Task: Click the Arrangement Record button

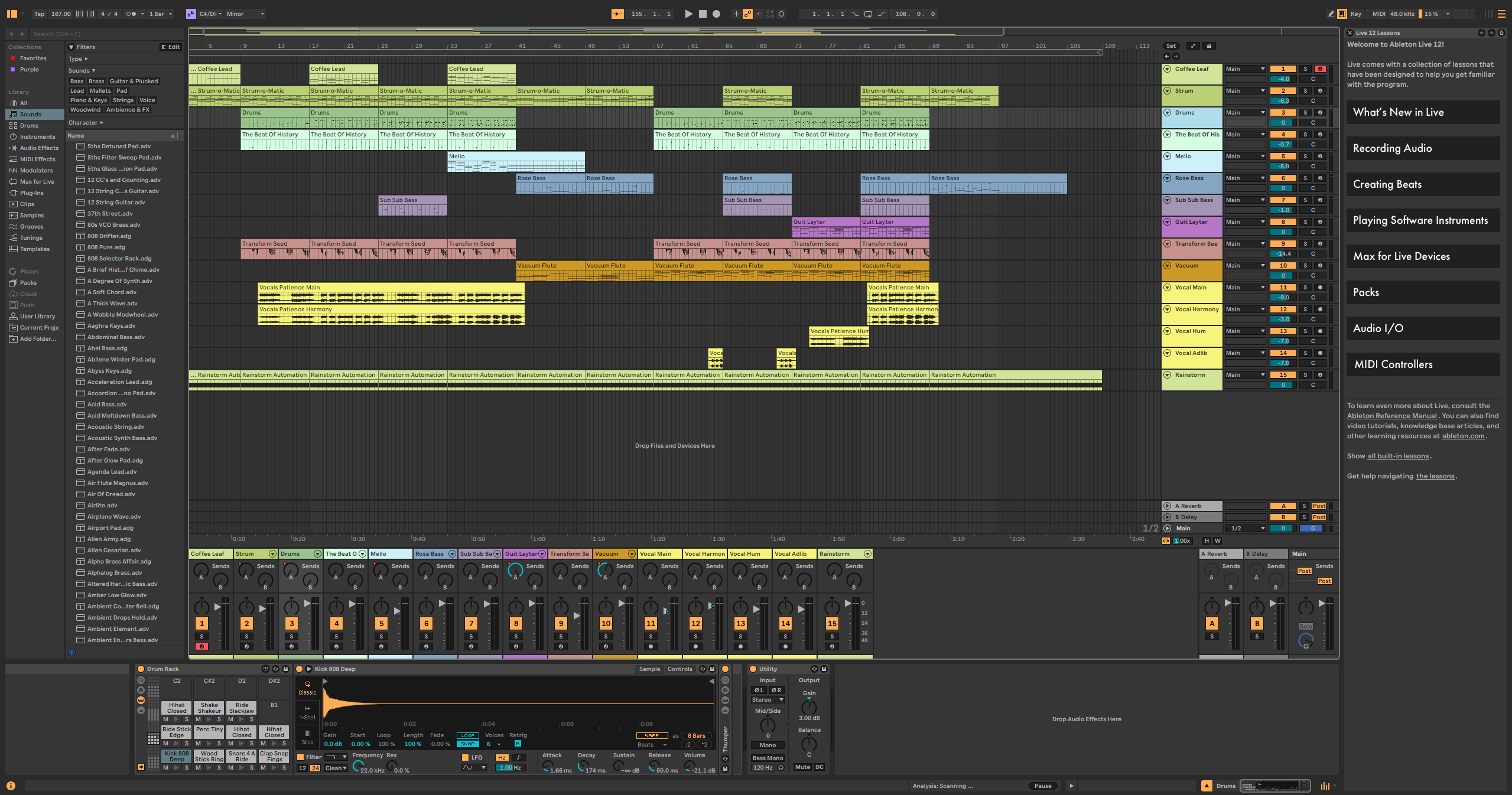Action: coord(716,14)
